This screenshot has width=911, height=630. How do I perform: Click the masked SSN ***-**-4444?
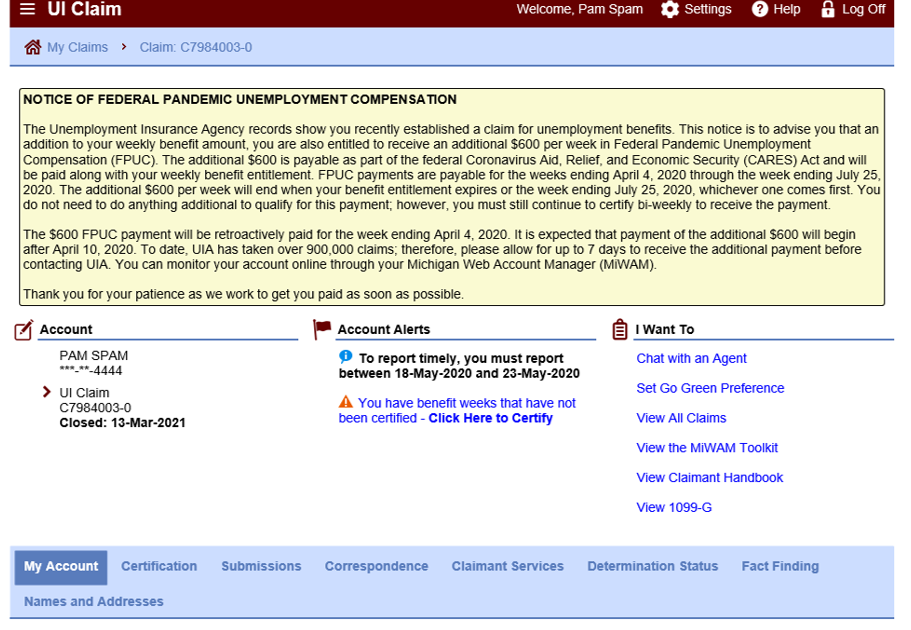point(91,371)
